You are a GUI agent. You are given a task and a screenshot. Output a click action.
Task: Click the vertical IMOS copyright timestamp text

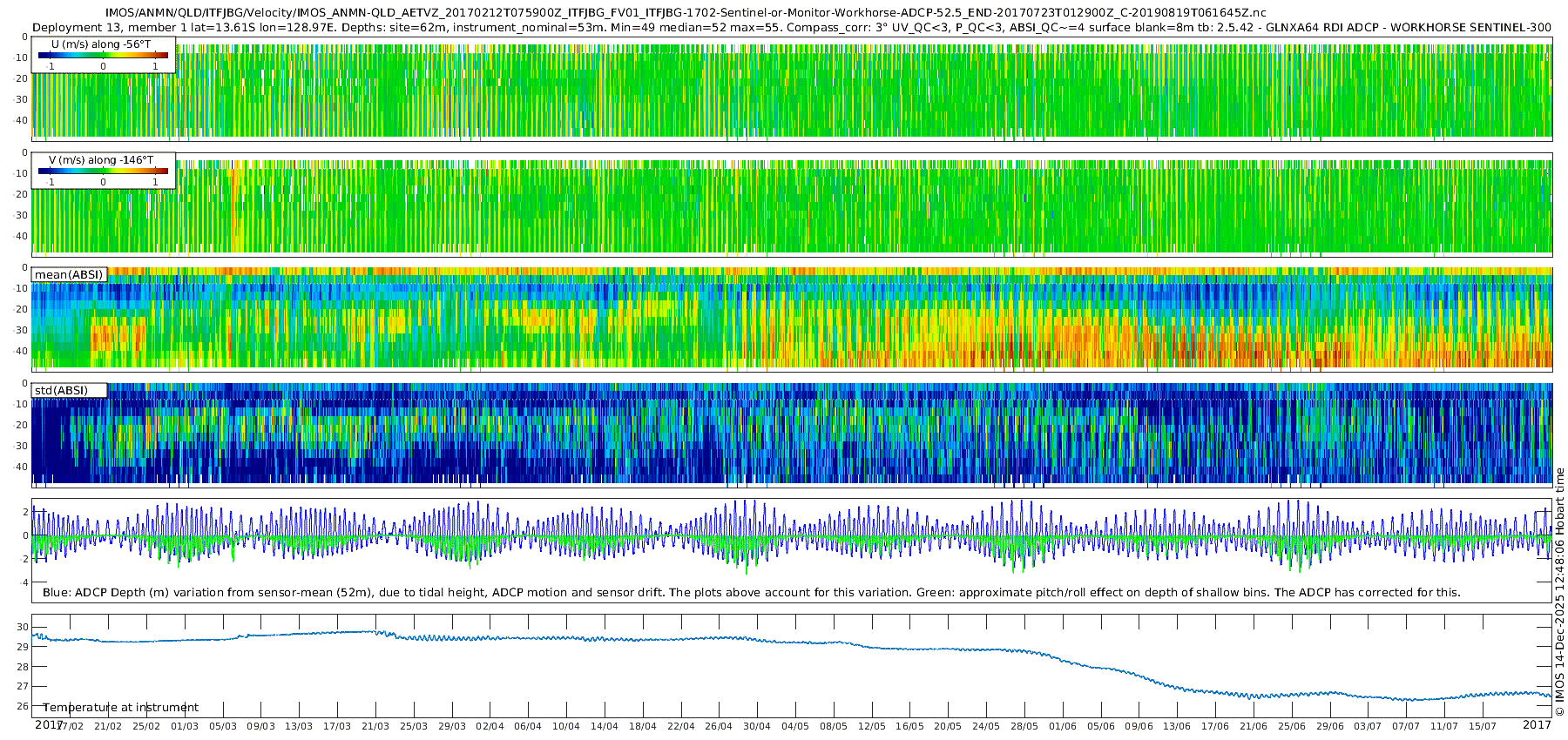(1559, 592)
